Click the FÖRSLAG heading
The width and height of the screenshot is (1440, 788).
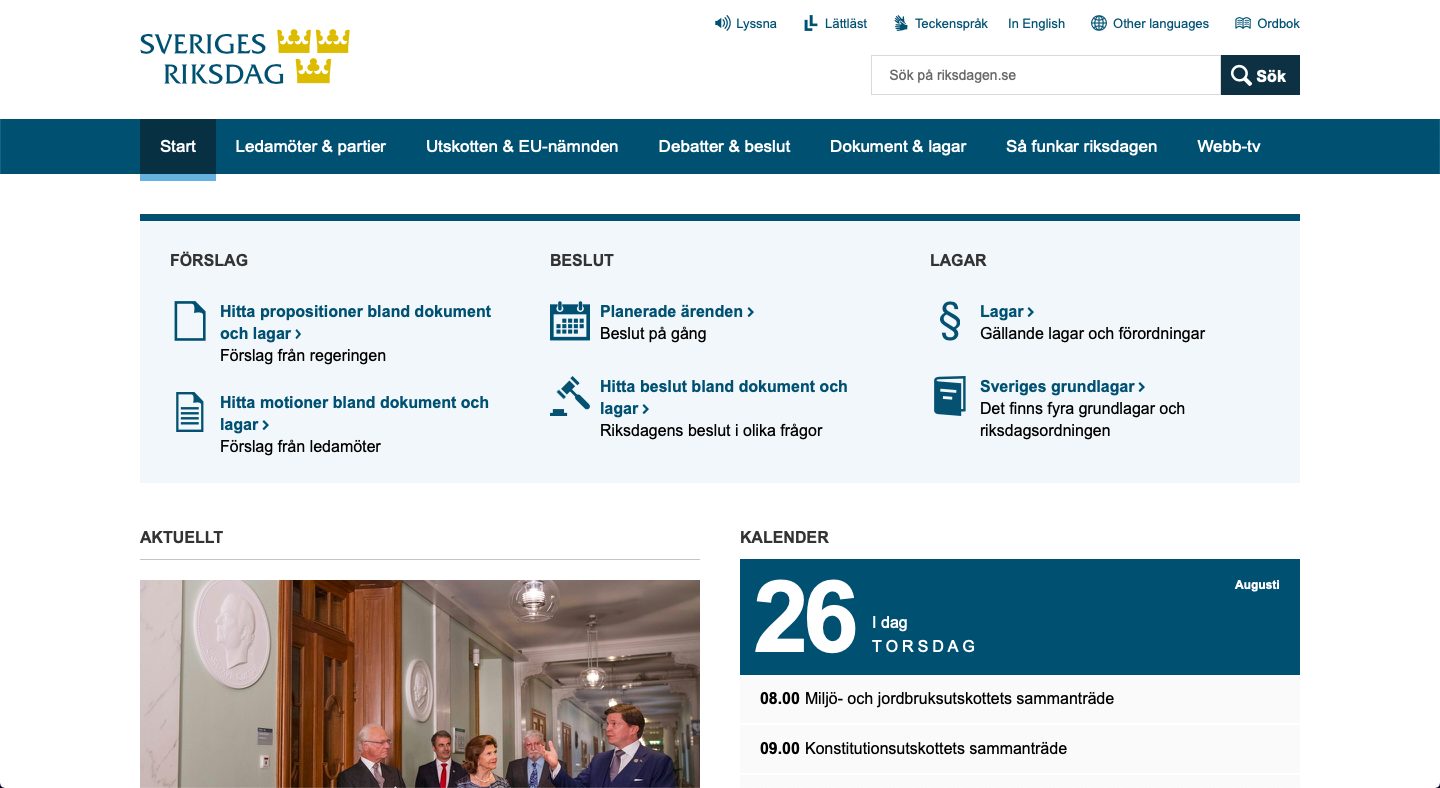pyautogui.click(x=209, y=260)
